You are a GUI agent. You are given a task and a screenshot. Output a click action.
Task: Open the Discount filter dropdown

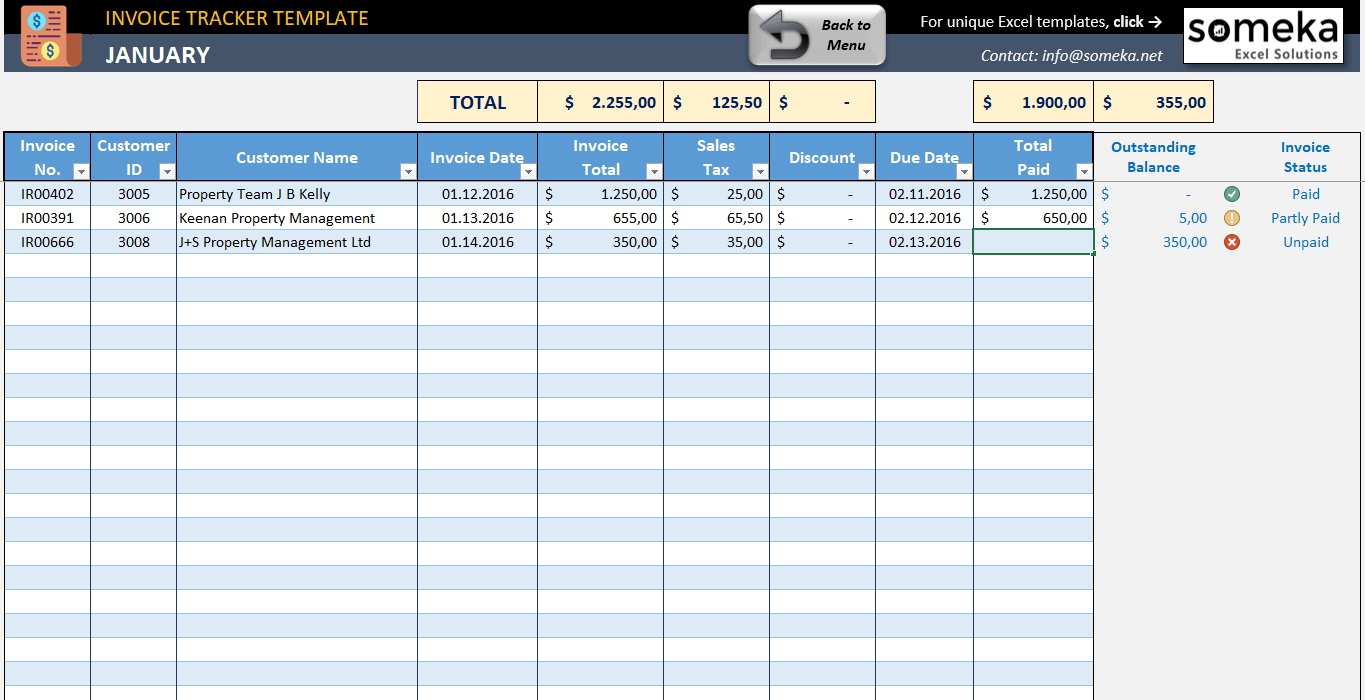[866, 171]
